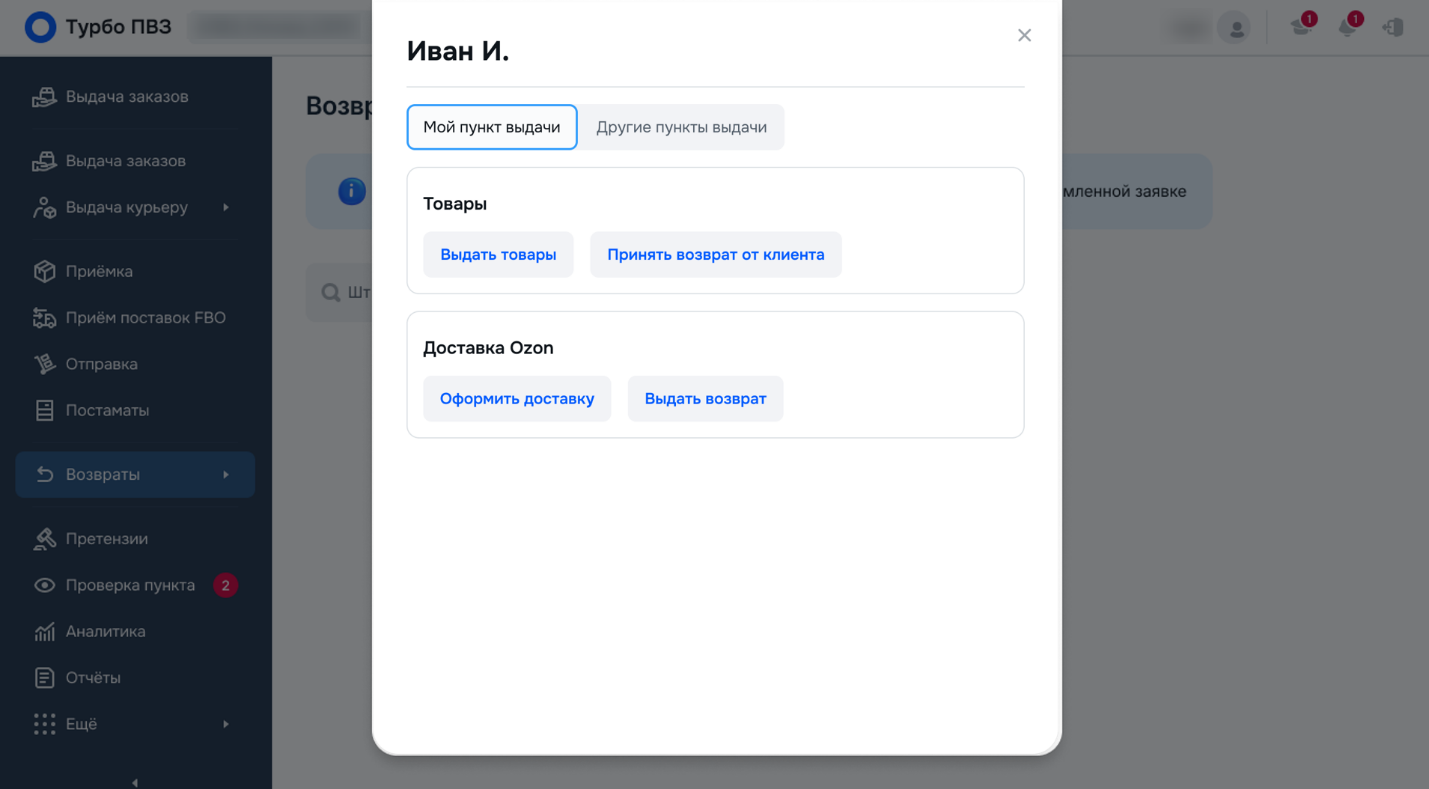
Task: Click the Доставка Ozon section heading
Action: coord(488,348)
